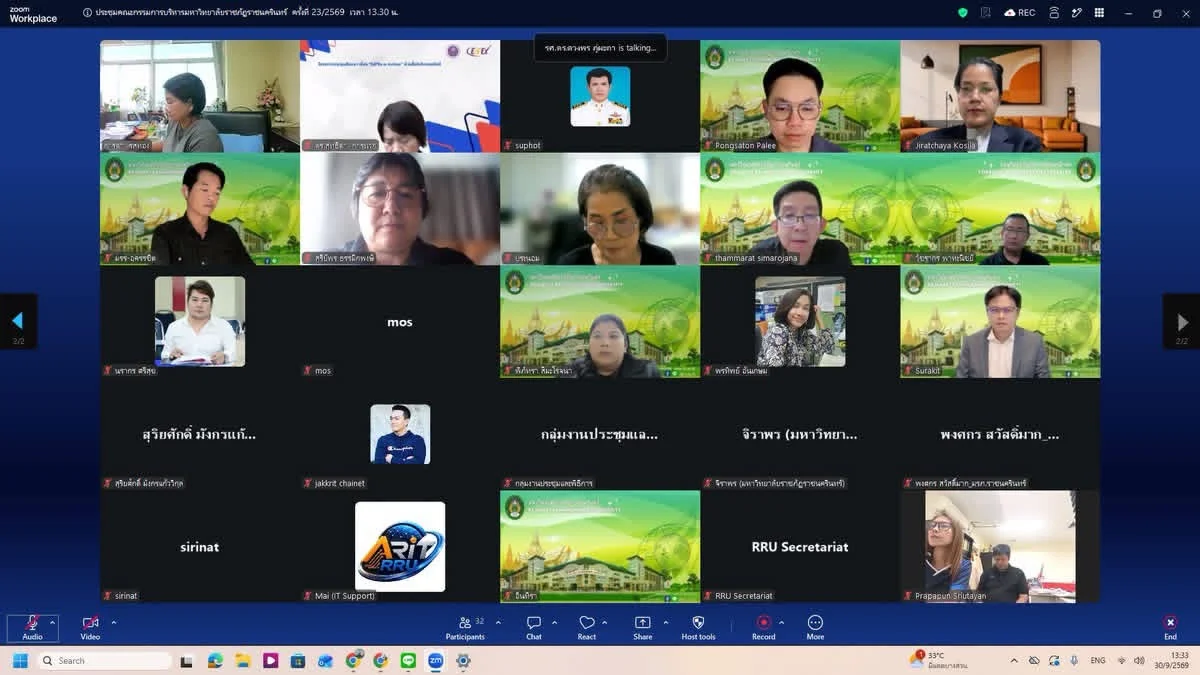Open the Participants panel
Screen dimensions: 1200x675
pyautogui.click(x=465, y=627)
